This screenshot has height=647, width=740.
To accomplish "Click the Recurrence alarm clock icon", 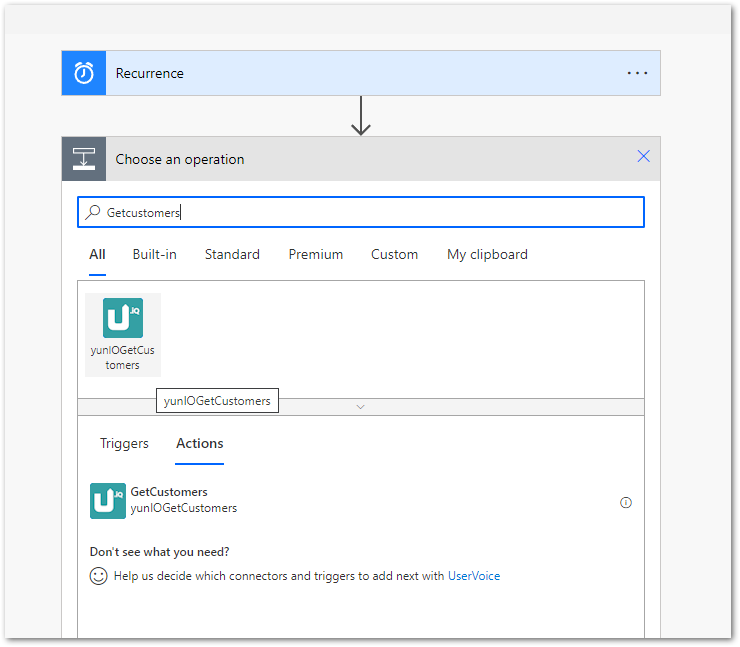I will (x=84, y=73).
